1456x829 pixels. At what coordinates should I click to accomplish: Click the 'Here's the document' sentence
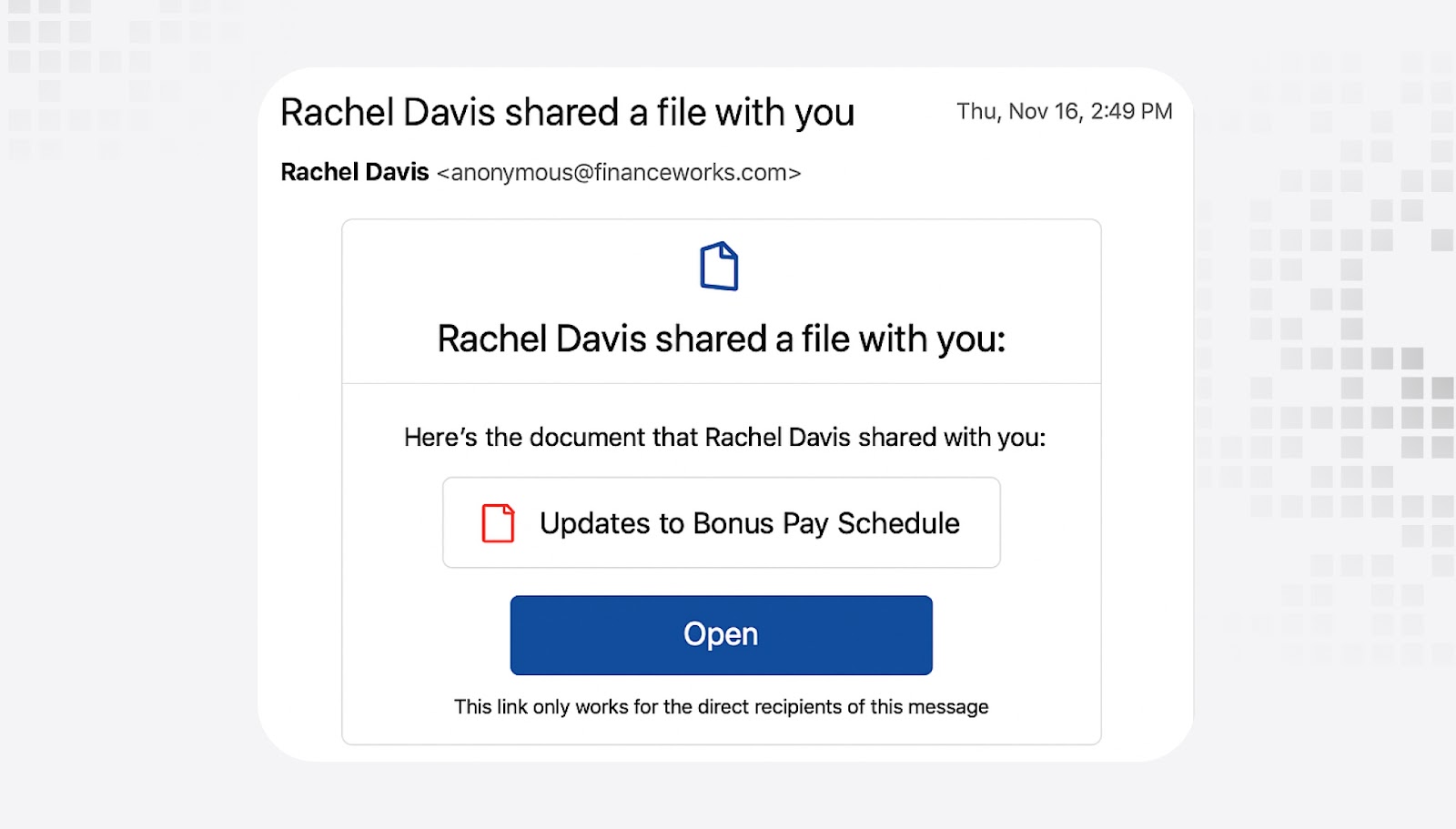(724, 438)
